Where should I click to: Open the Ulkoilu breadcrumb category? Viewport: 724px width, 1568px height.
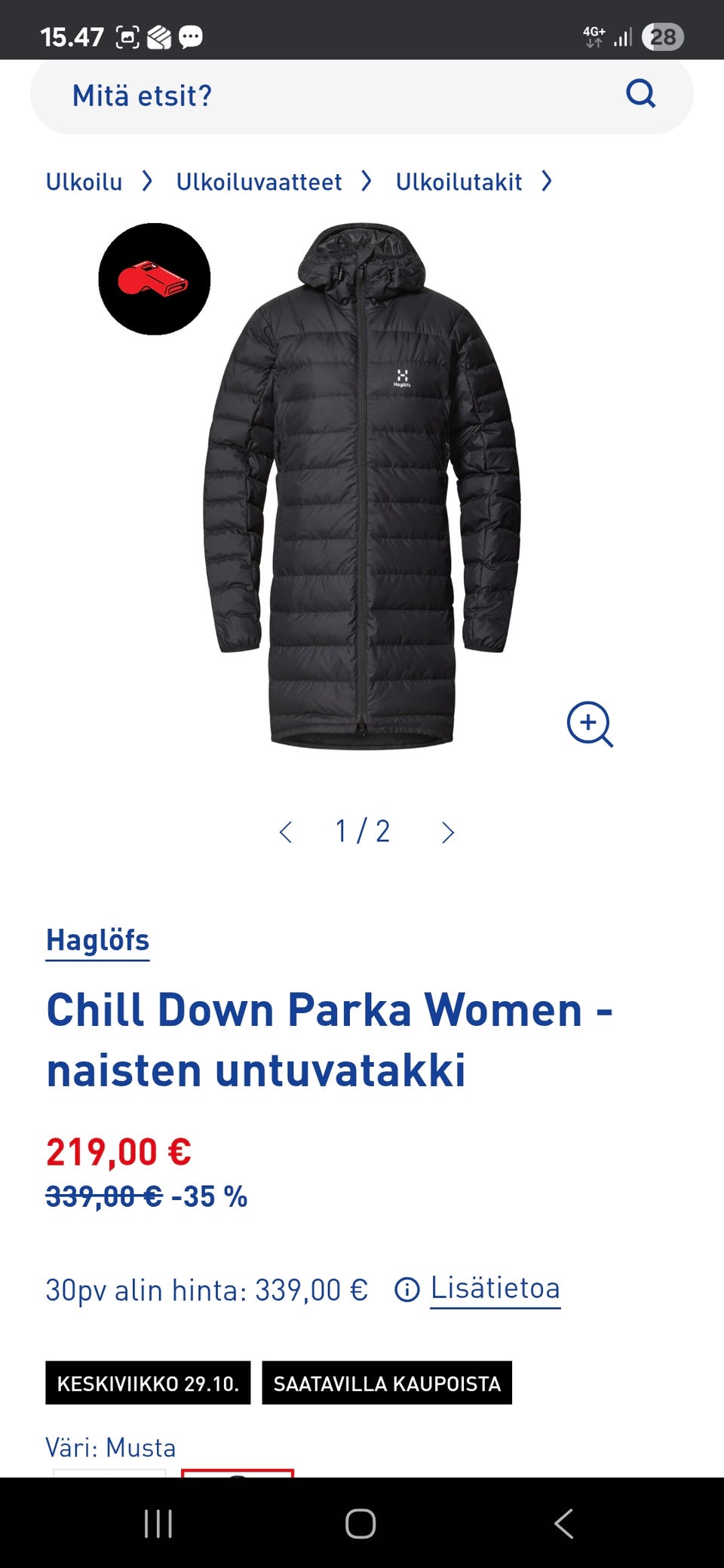(x=84, y=182)
